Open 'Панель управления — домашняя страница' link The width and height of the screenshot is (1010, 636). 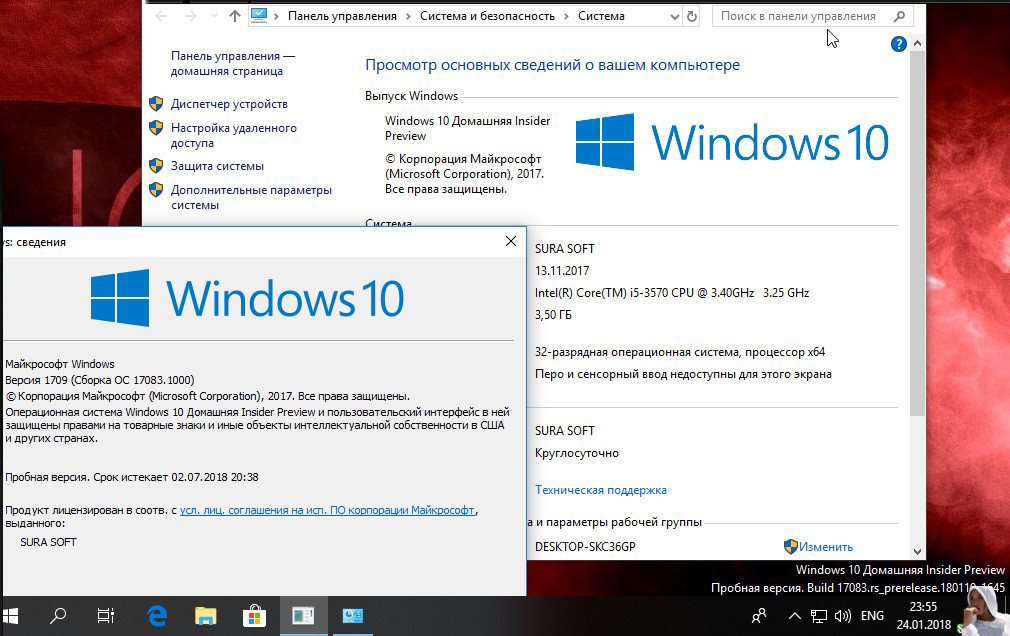(233, 63)
